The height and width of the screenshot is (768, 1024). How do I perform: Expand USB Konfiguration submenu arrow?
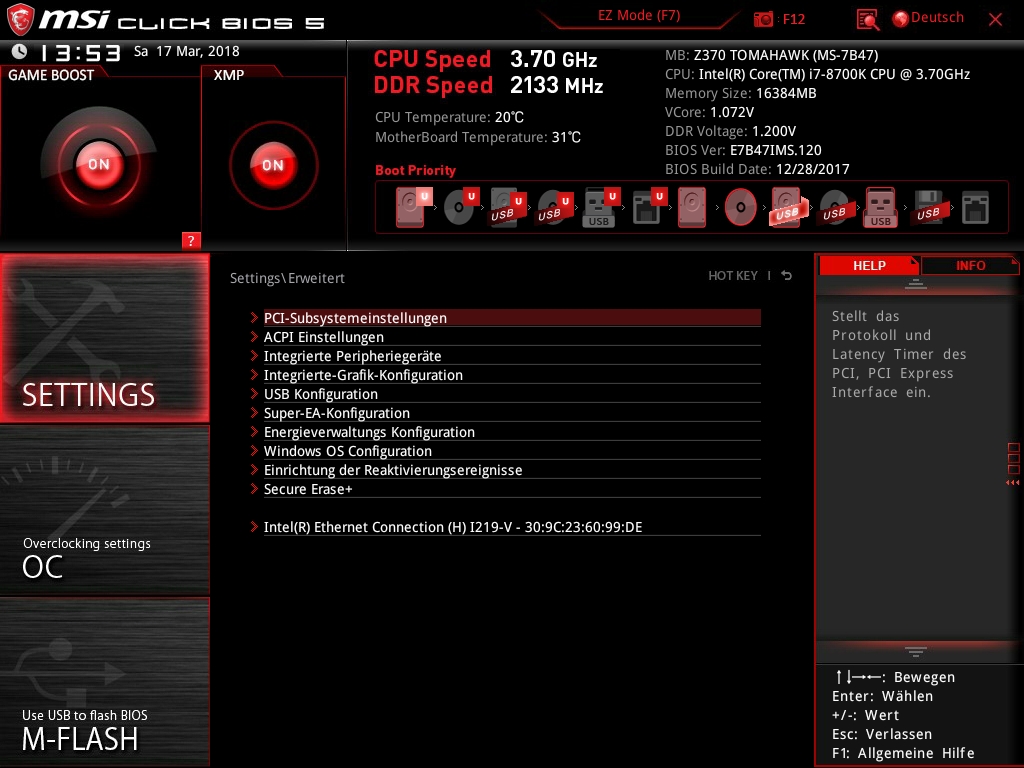254,393
